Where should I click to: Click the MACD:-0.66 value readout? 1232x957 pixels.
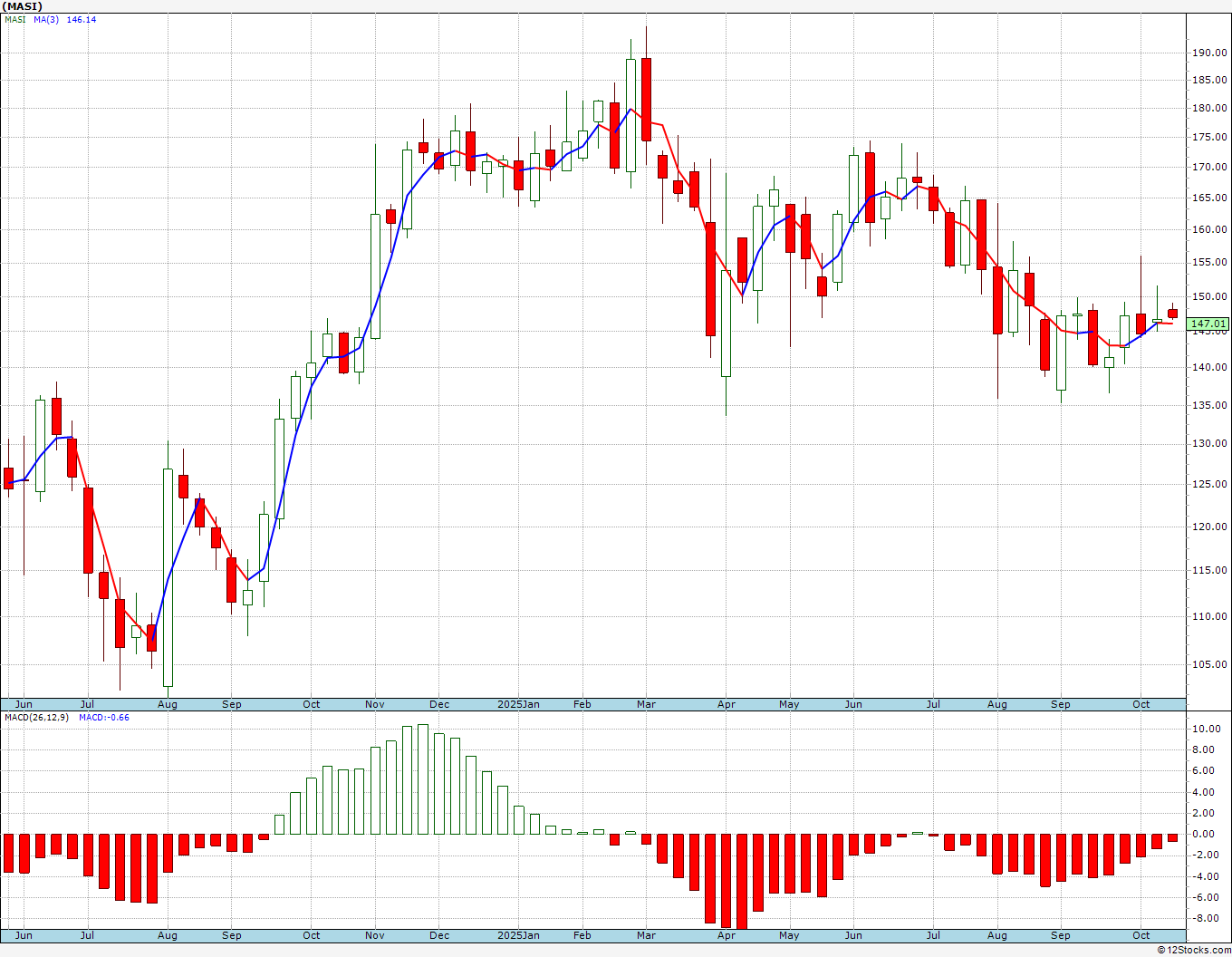click(x=104, y=718)
